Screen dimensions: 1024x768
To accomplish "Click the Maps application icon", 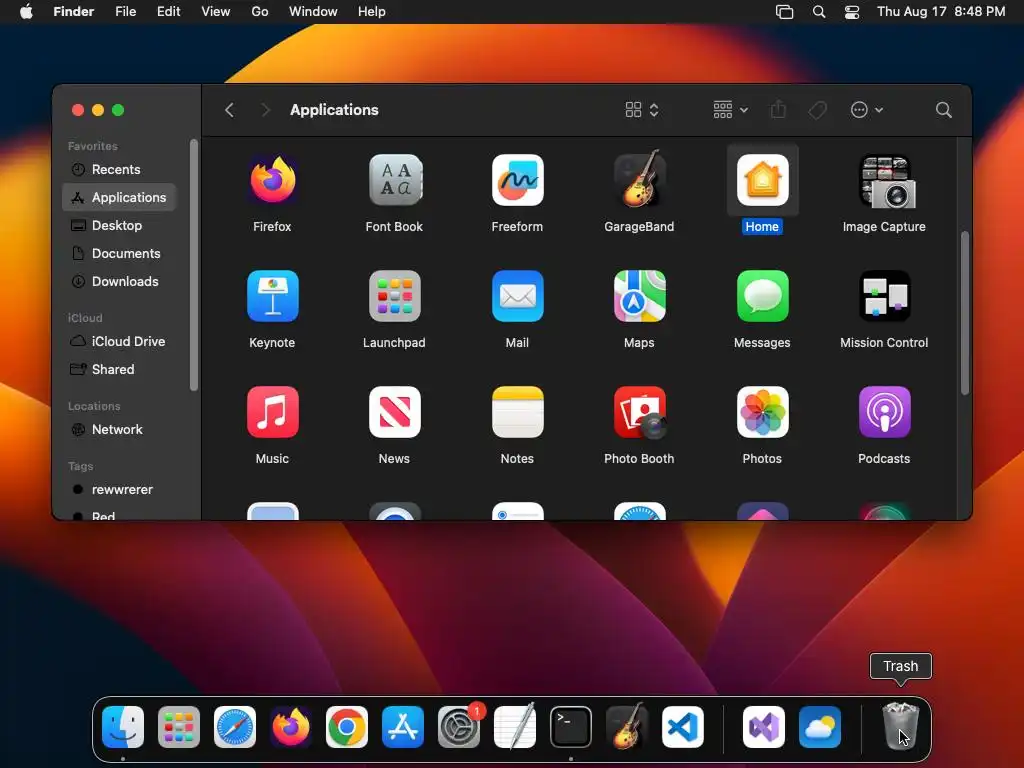I will 639,296.
